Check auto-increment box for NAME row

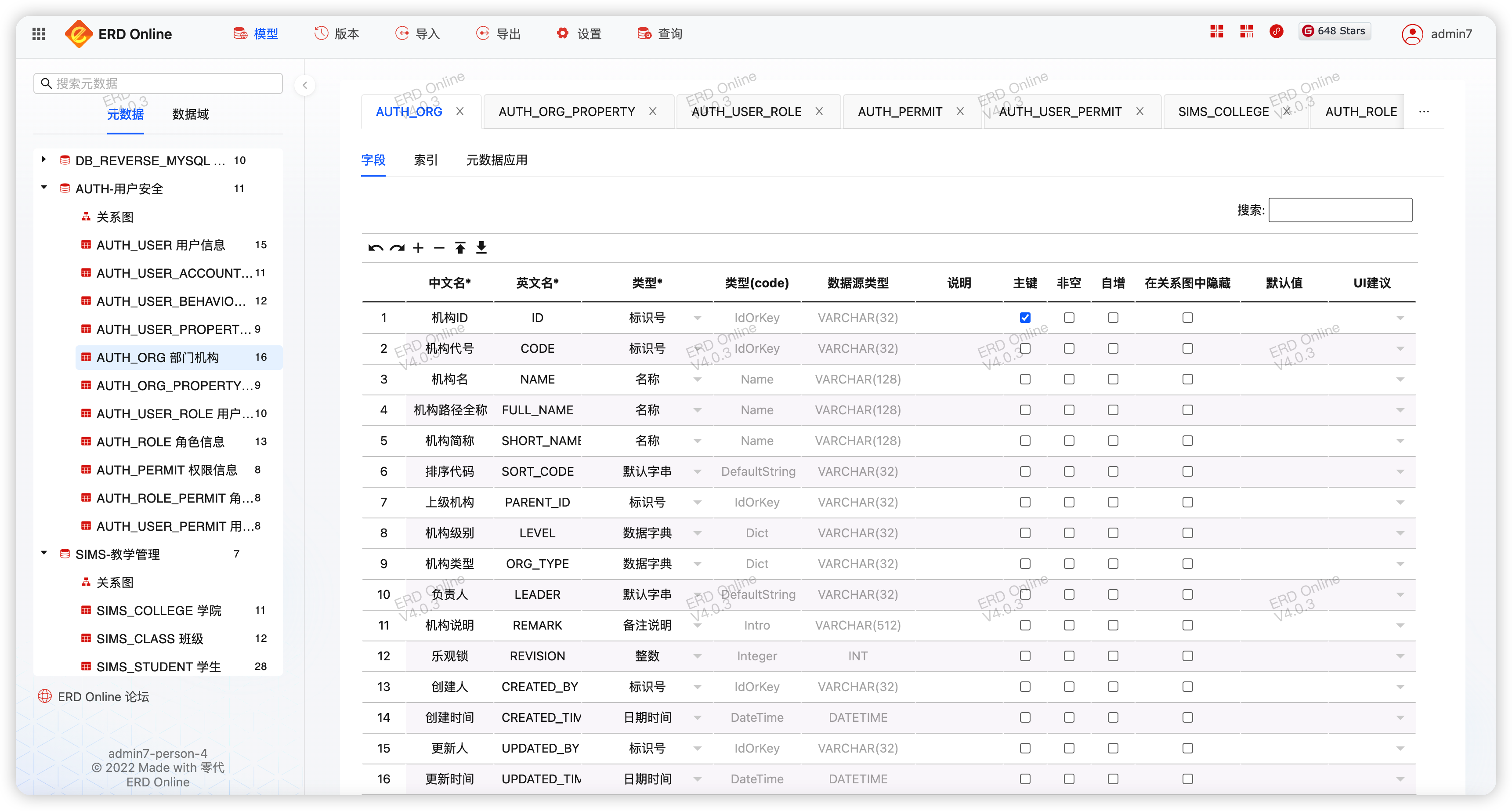pos(1113,379)
